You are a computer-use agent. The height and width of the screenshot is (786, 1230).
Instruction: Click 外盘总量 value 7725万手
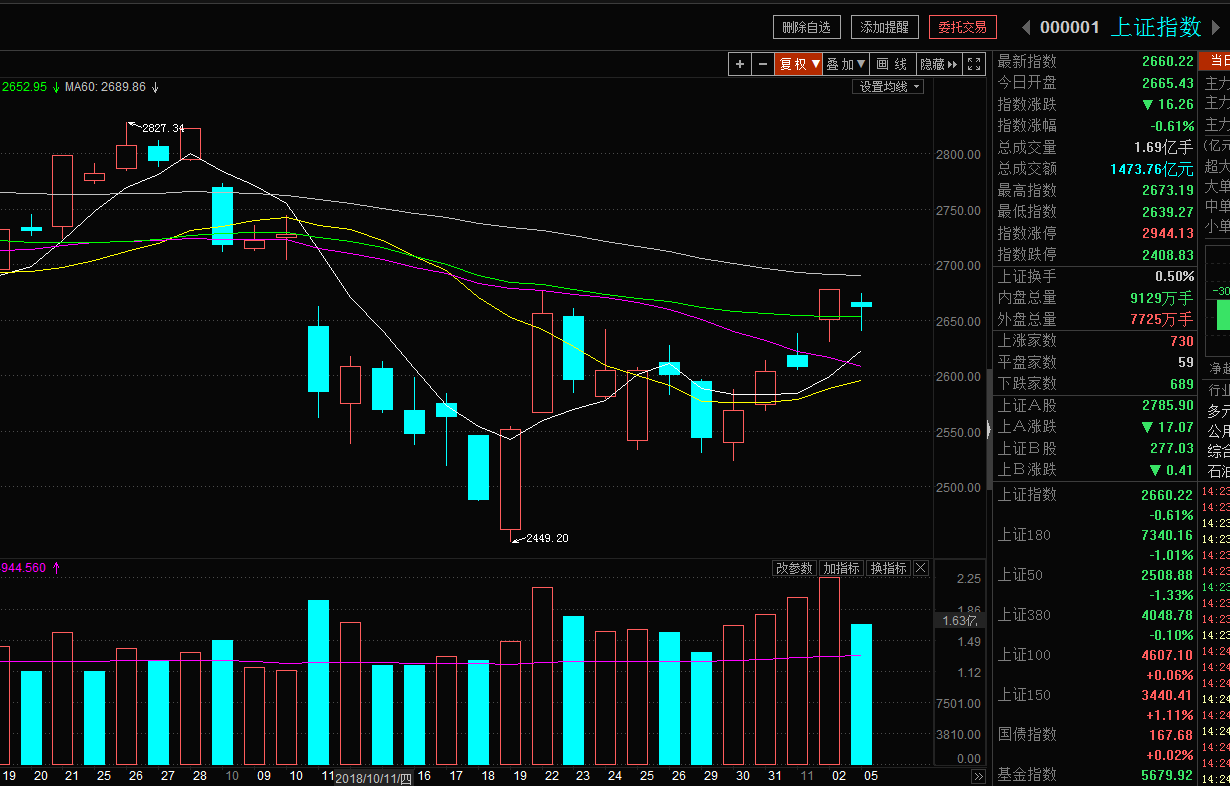pyautogui.click(x=1162, y=319)
